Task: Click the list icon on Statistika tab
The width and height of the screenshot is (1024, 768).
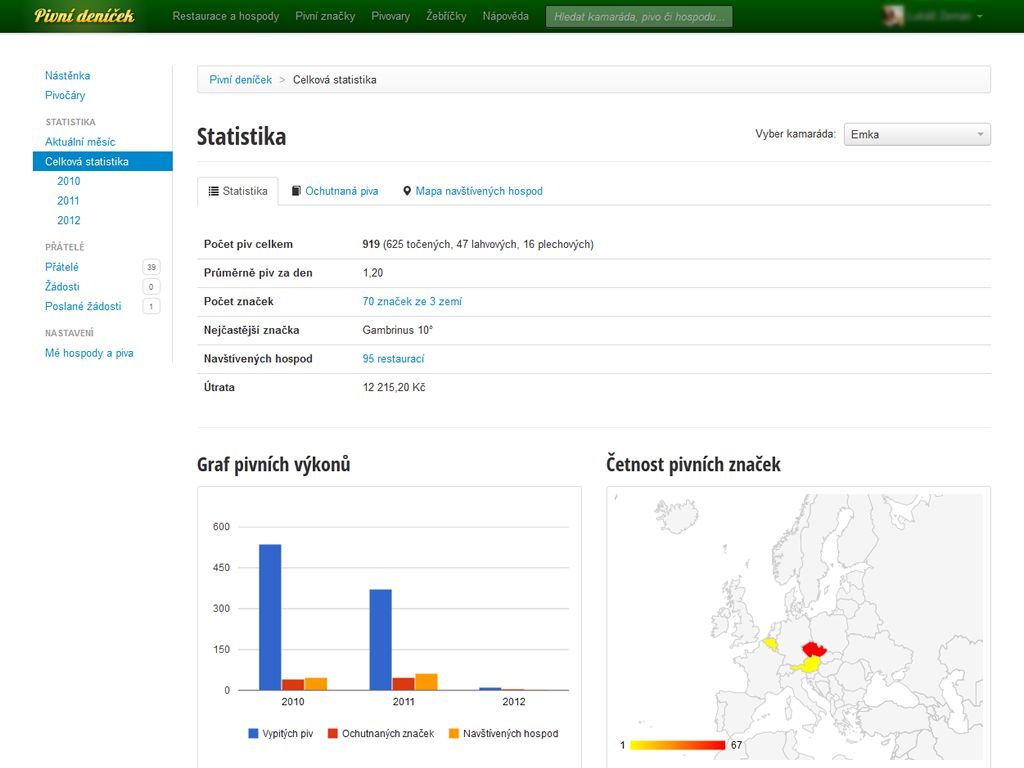Action: tap(214, 191)
